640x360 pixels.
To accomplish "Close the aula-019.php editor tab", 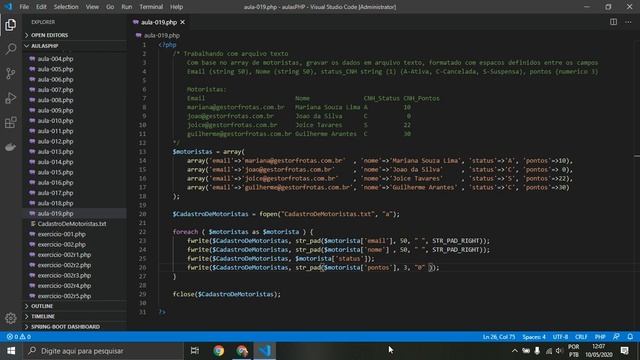I will (182, 22).
